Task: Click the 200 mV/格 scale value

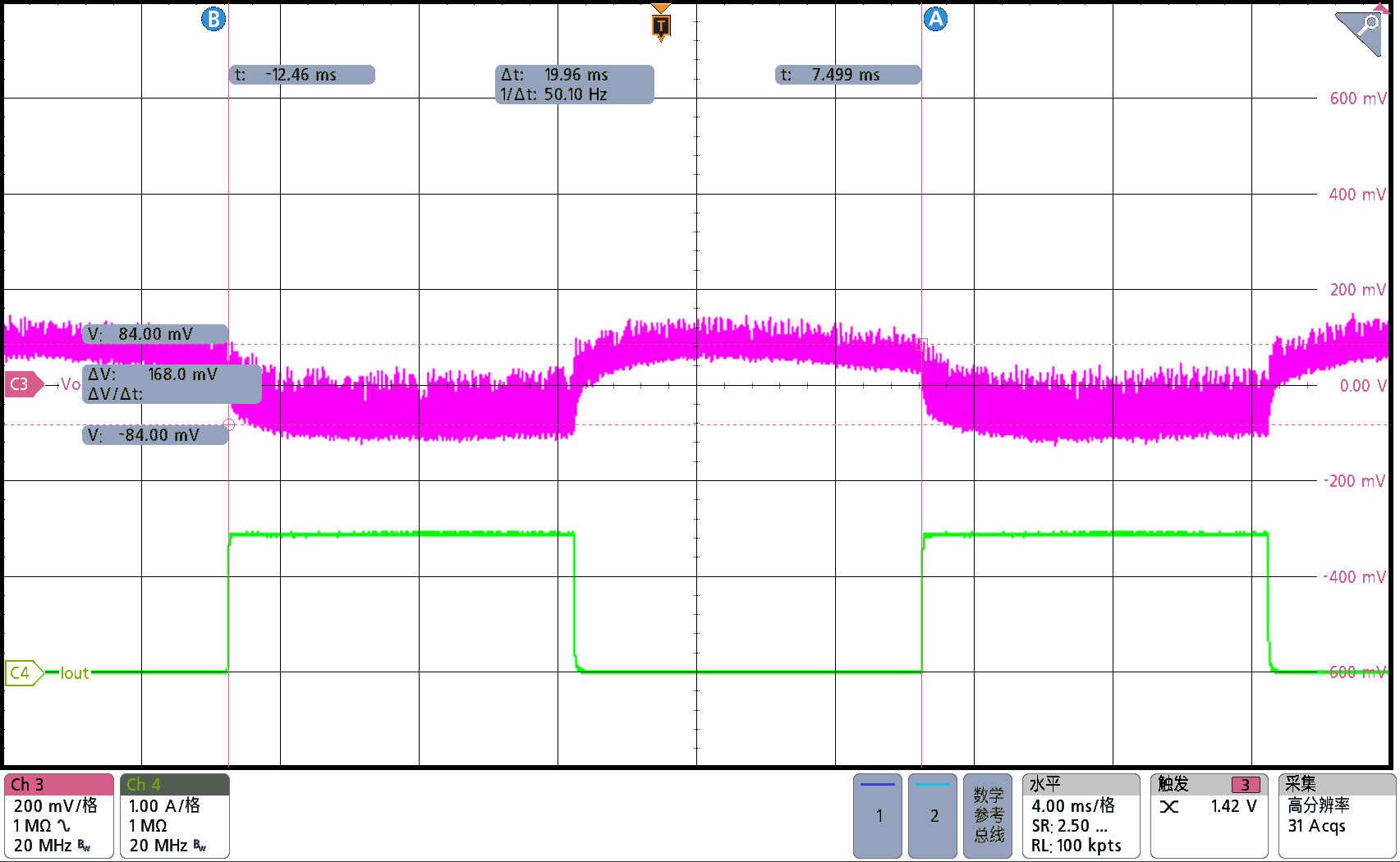Action: point(55,806)
